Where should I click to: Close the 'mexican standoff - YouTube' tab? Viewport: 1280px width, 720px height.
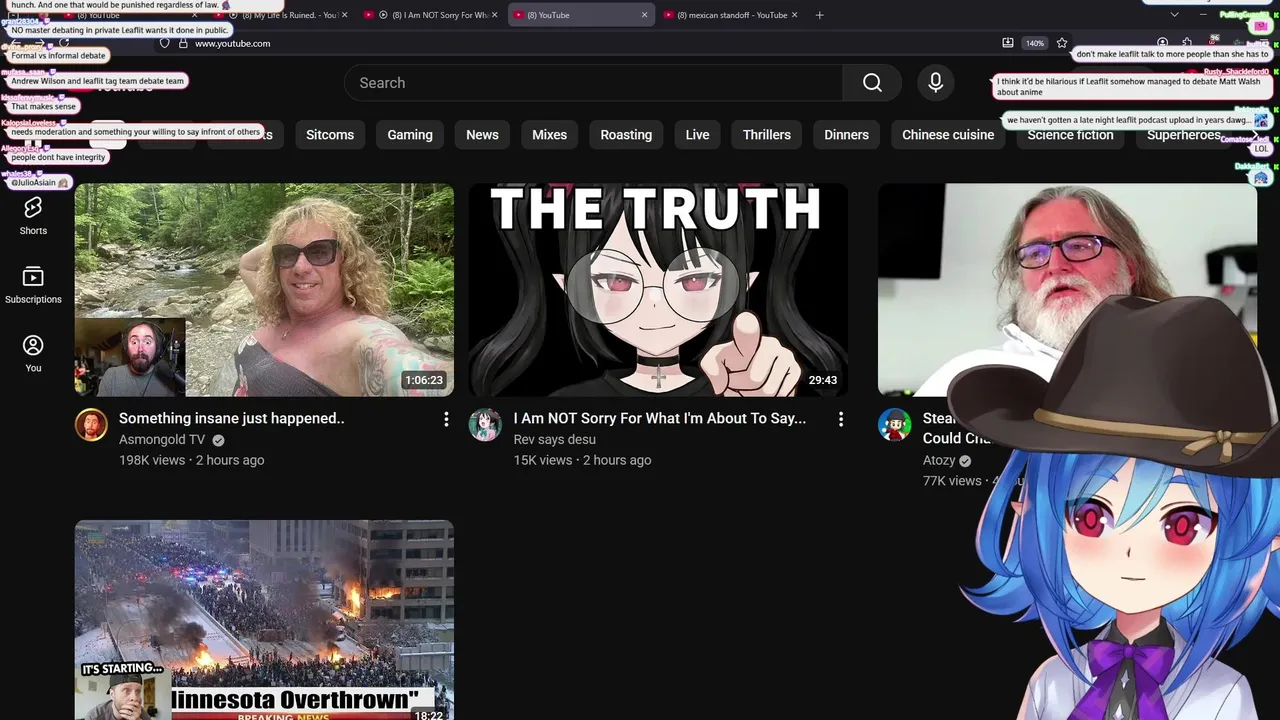(x=795, y=15)
